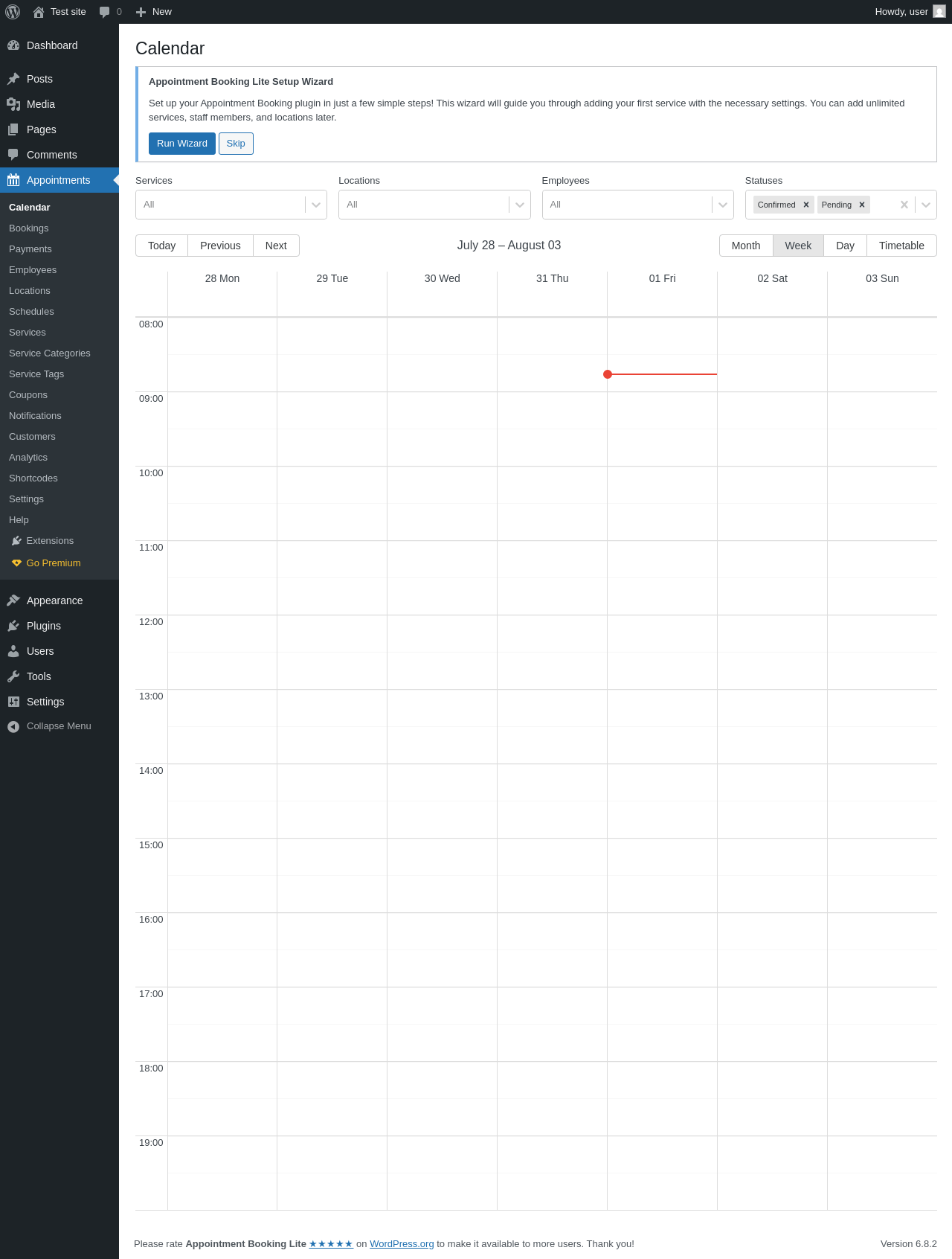952x1259 pixels.
Task: Skip the setup wizard
Action: 236,144
